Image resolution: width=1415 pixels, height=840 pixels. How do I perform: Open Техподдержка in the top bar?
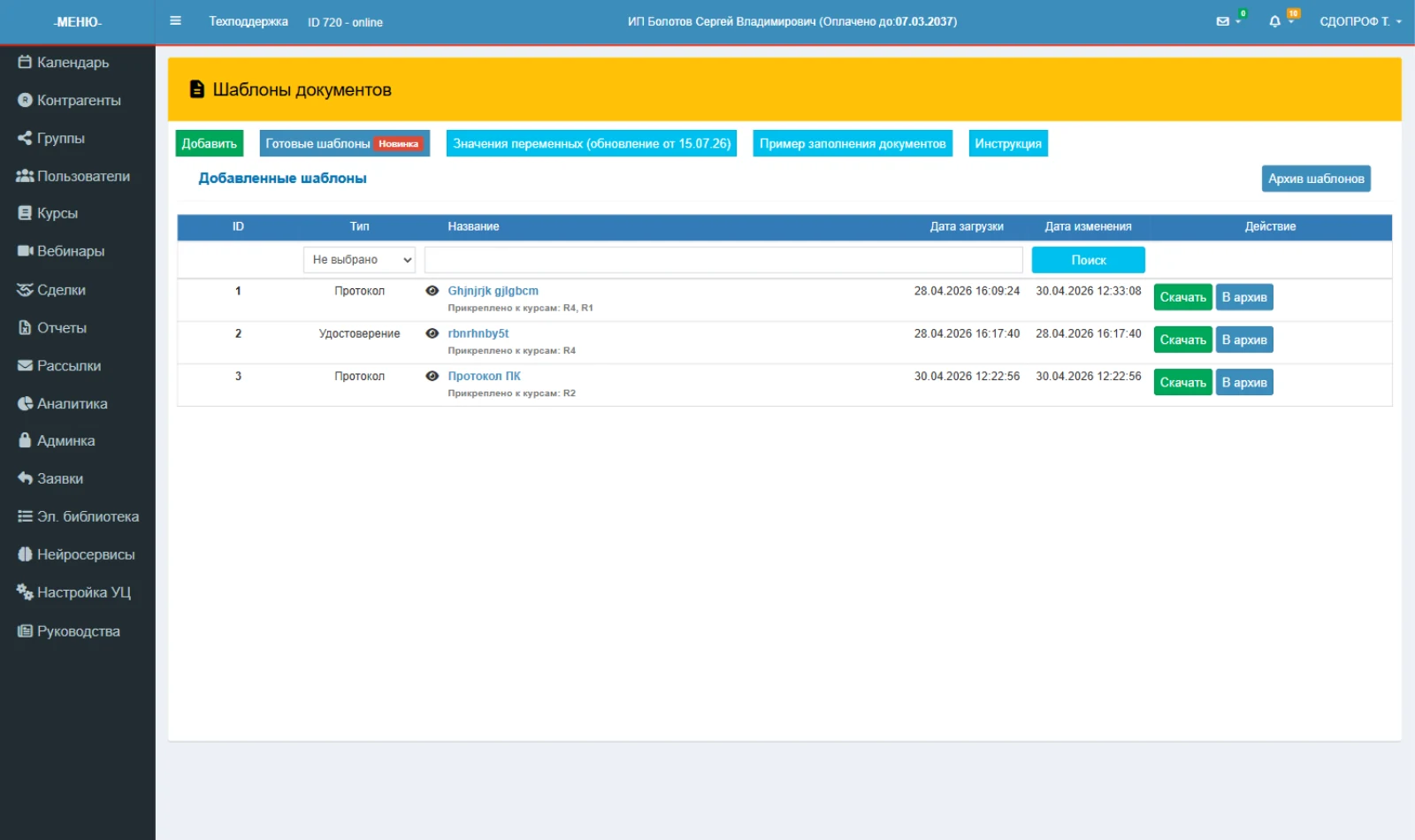[x=249, y=21]
